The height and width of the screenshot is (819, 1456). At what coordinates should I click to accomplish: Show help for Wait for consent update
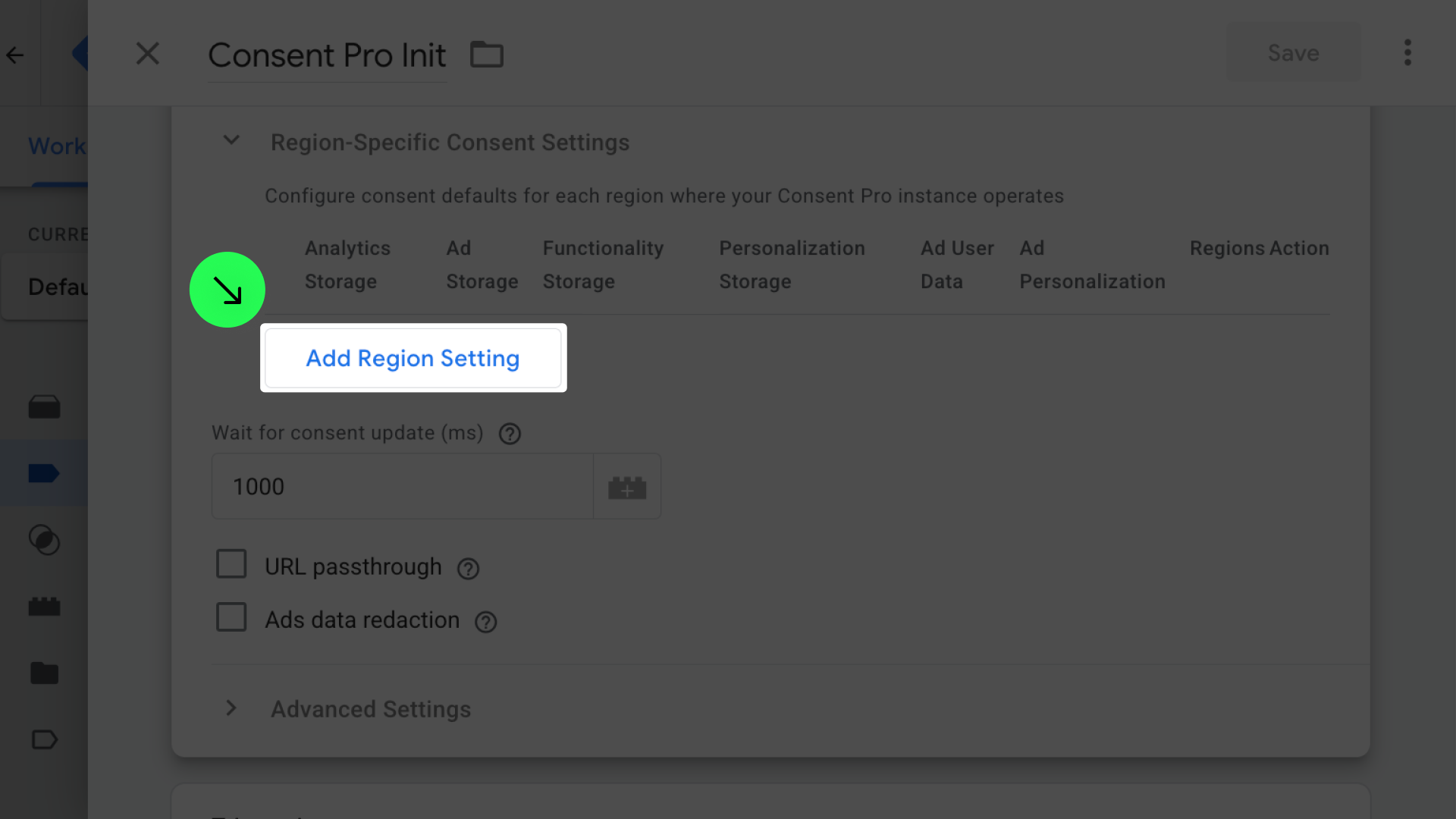[510, 434]
